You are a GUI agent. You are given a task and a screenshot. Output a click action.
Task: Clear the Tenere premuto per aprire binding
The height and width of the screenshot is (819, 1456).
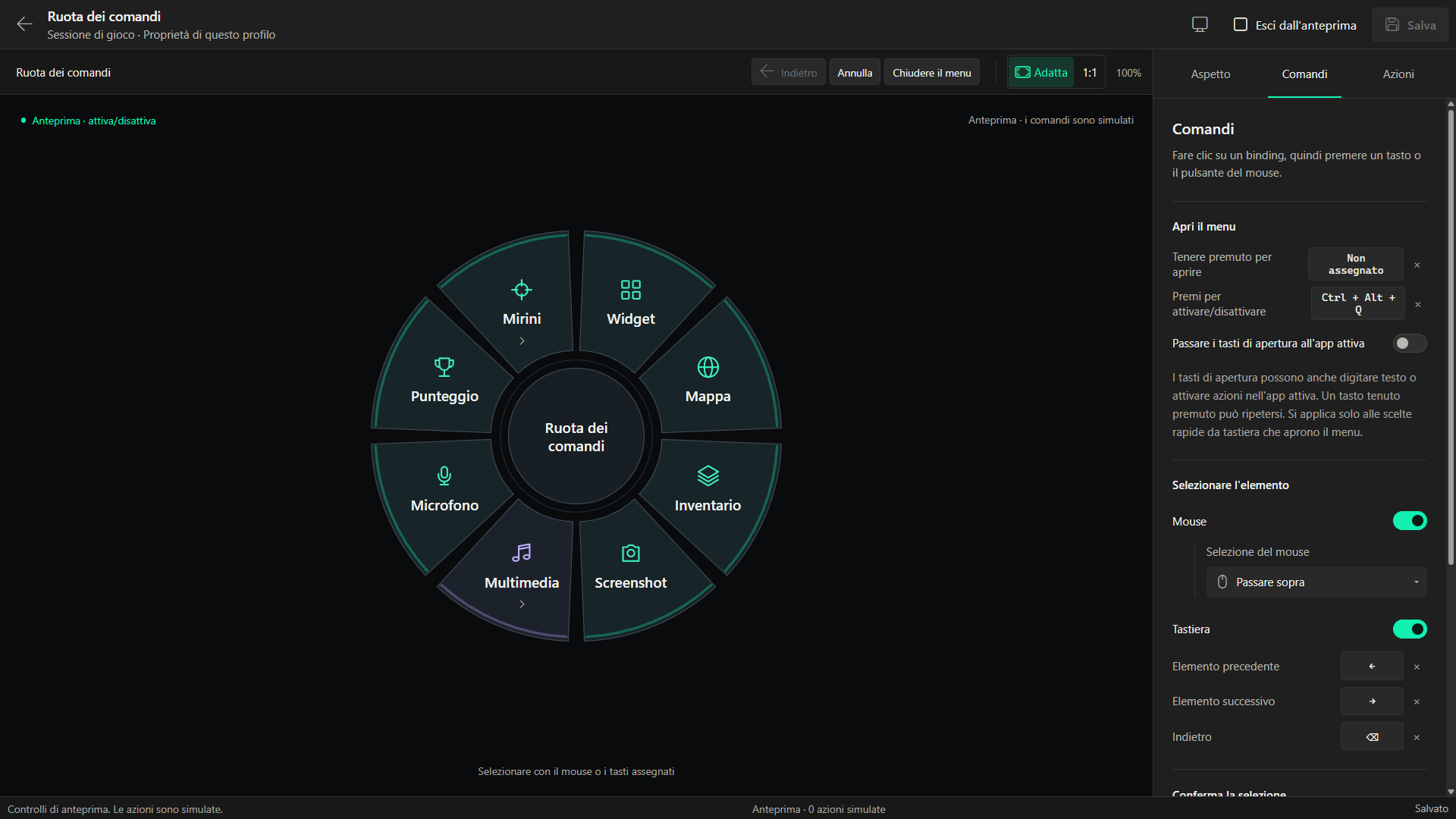click(1417, 265)
